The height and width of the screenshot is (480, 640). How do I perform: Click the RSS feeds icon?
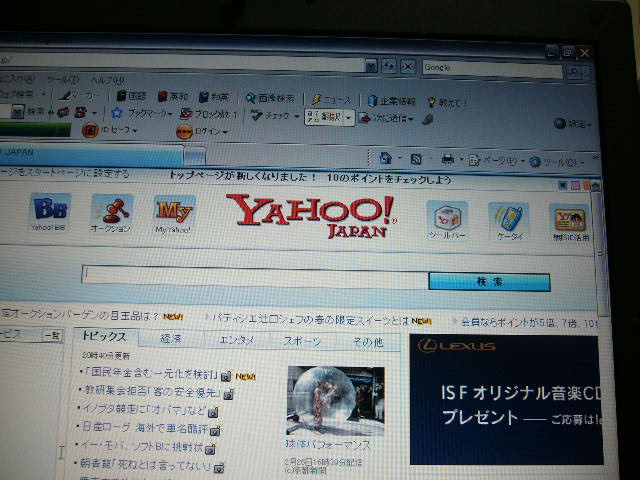point(416,159)
